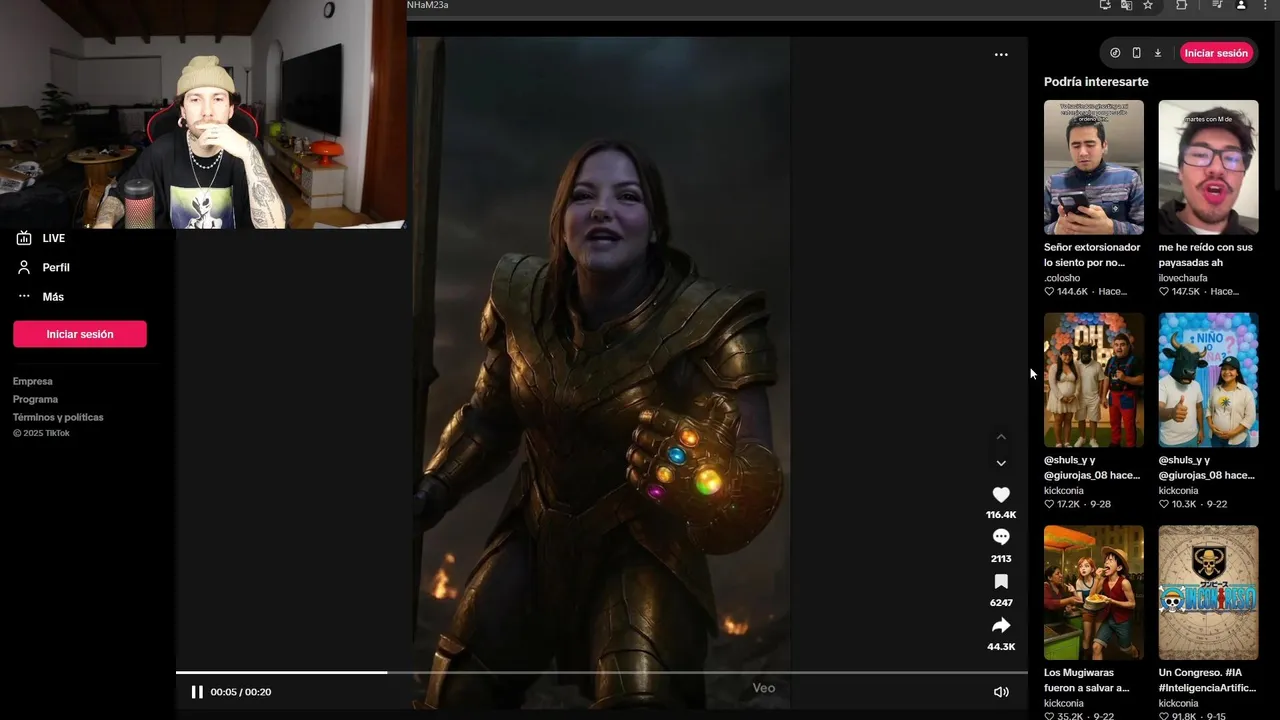
Task: Click the TikTok coin icon in top pill
Action: 1115,53
